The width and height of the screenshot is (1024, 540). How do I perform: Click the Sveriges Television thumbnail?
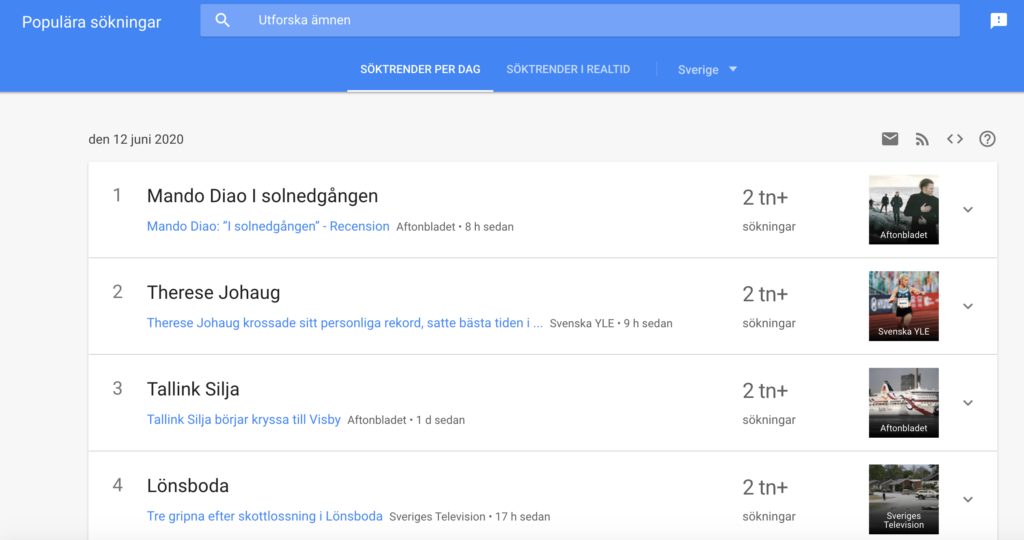pyautogui.click(x=904, y=500)
